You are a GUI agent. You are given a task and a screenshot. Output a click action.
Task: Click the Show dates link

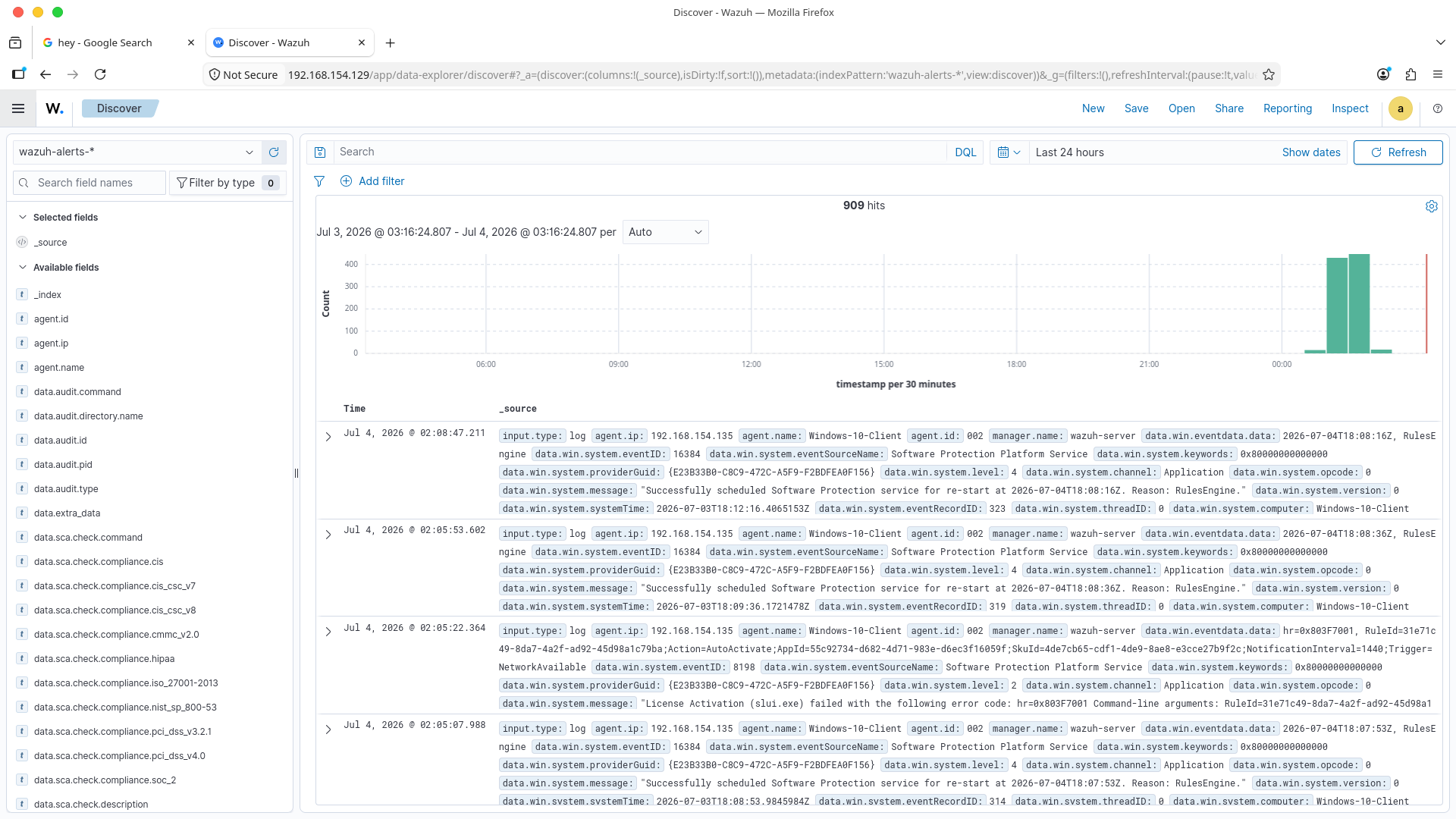pos(1310,152)
